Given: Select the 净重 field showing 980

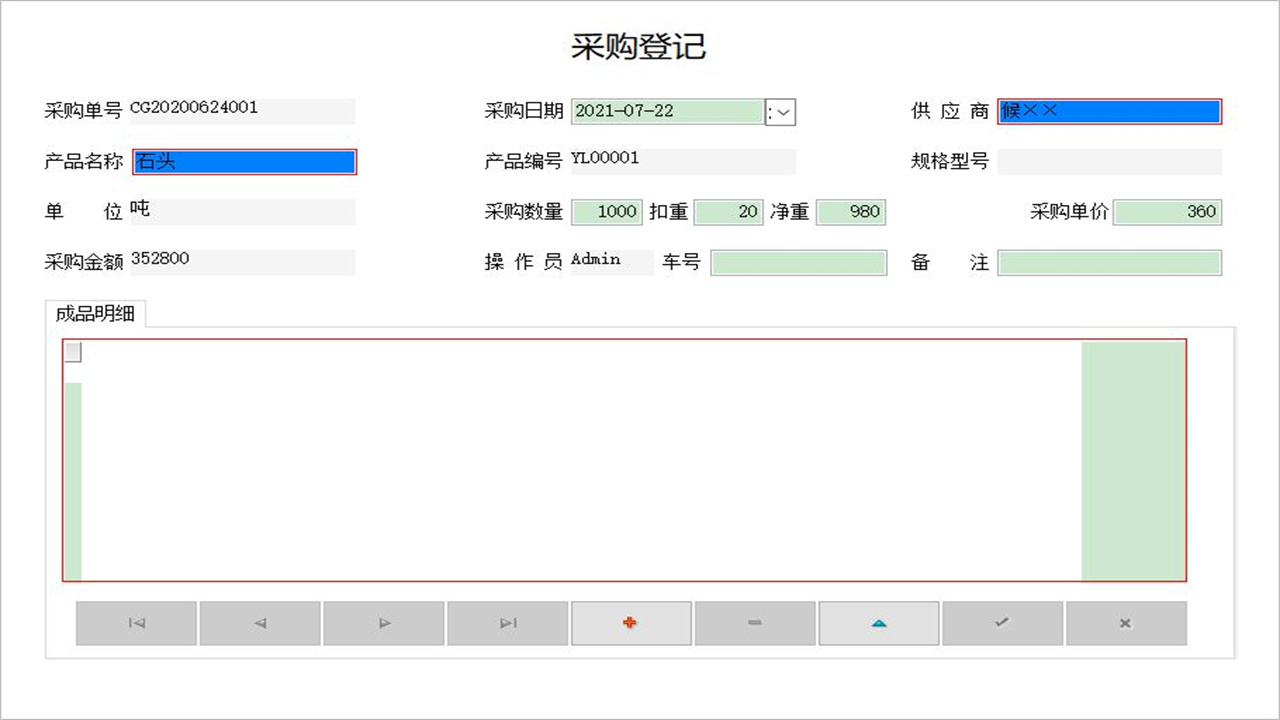Looking at the screenshot, I should pos(851,211).
